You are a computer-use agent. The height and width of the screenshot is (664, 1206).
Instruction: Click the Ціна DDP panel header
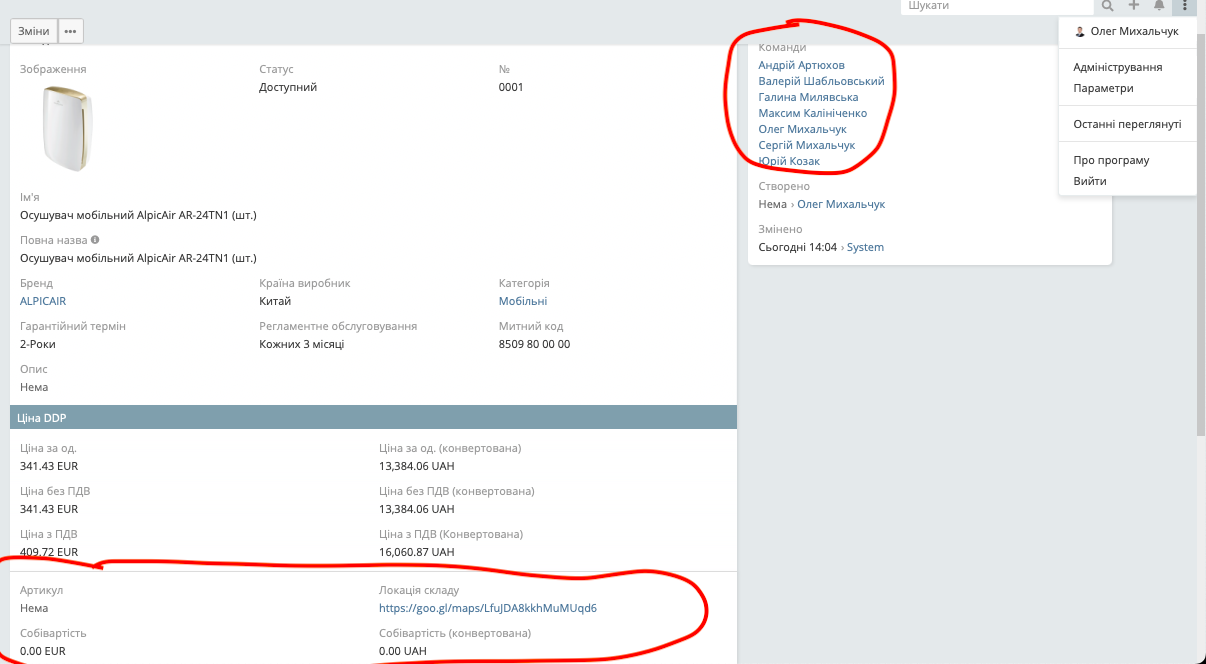click(373, 418)
